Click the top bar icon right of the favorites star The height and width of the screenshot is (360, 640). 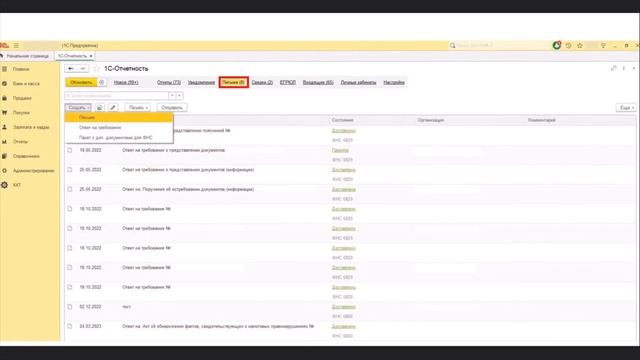pyautogui.click(x=603, y=46)
